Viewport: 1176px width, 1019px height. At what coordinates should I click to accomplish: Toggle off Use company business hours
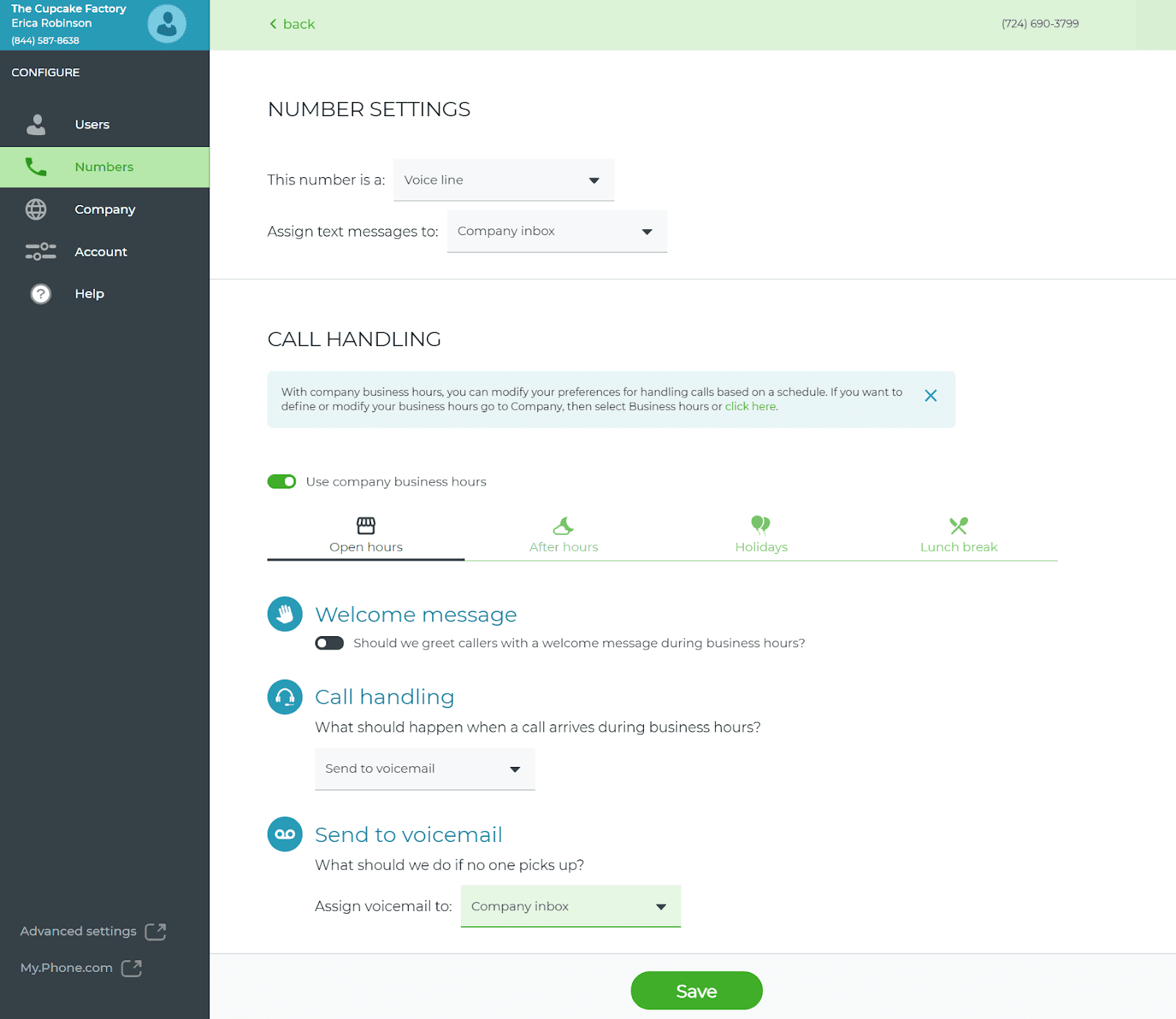pos(282,481)
